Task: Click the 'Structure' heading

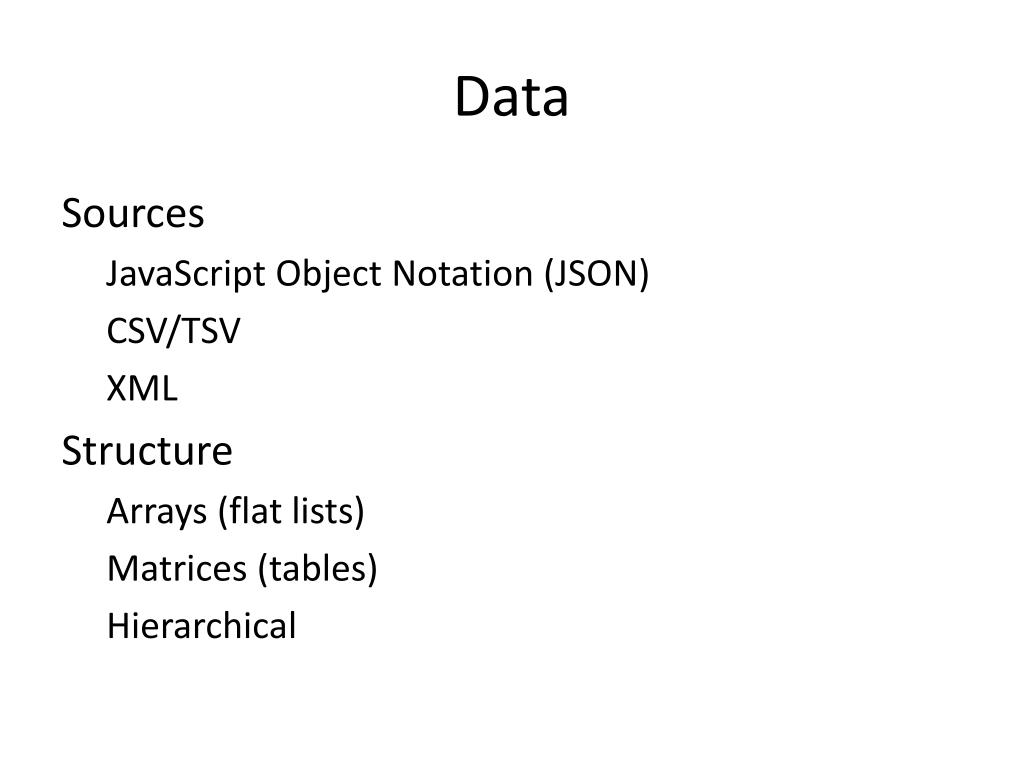Action: 147,451
